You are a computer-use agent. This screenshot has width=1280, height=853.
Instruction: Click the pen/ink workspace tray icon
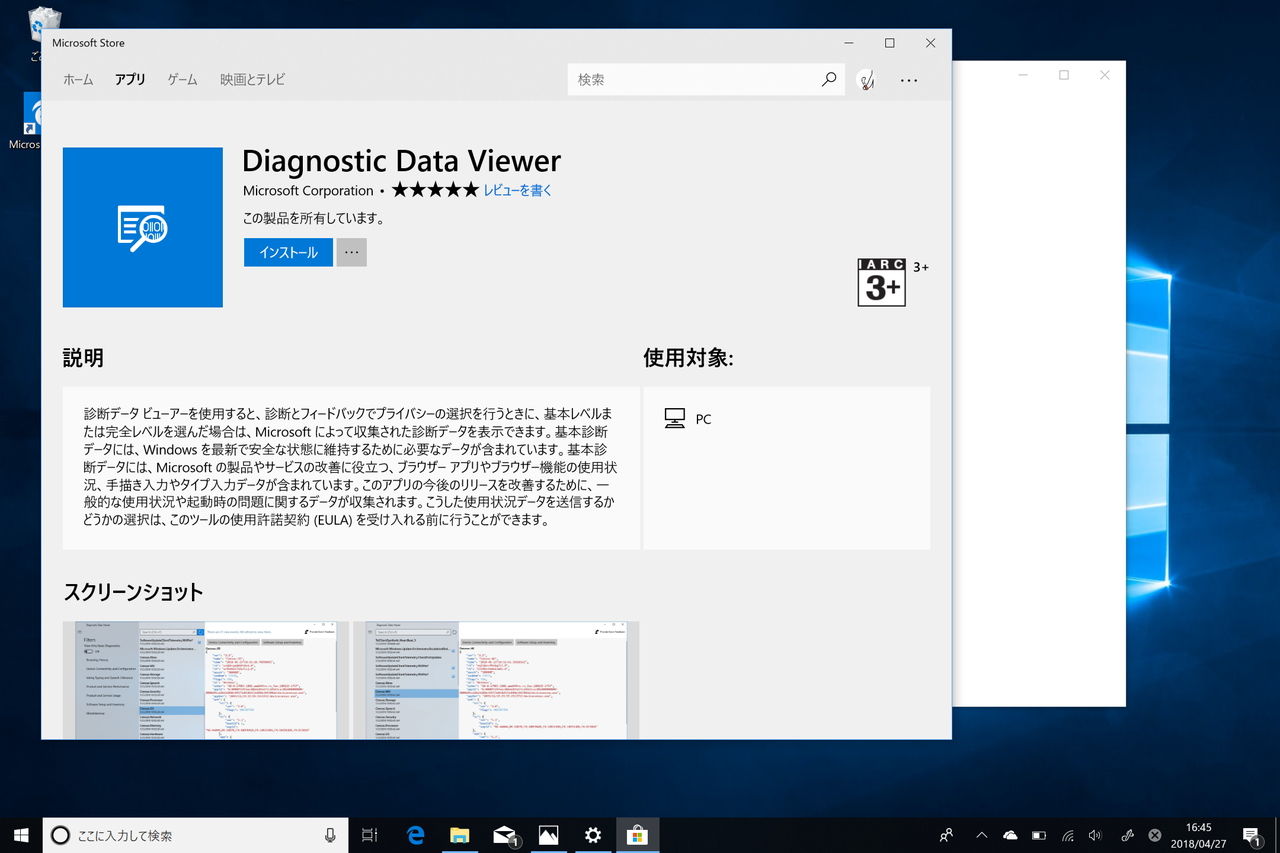pyautogui.click(x=1127, y=835)
